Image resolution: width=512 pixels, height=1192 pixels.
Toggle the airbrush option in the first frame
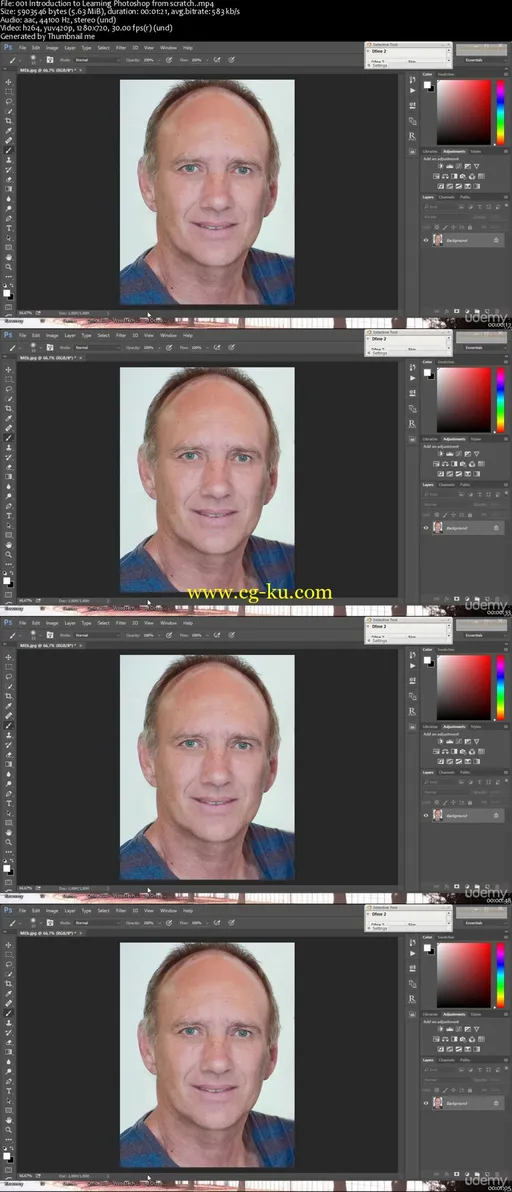(x=216, y=59)
